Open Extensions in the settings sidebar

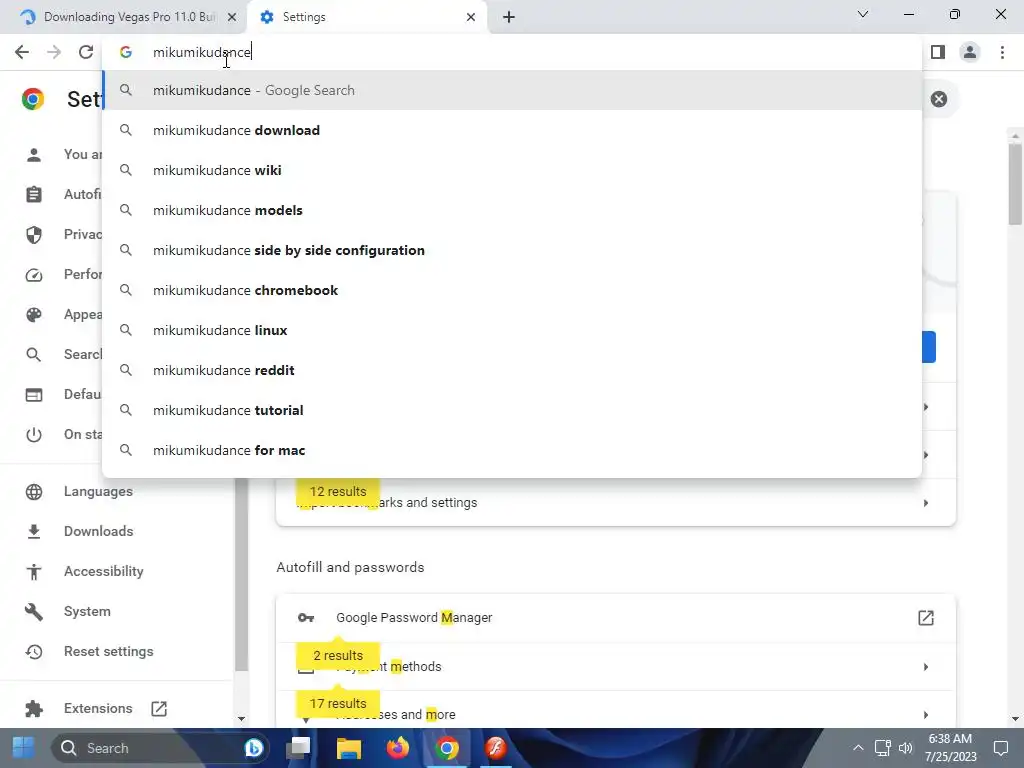(98, 709)
